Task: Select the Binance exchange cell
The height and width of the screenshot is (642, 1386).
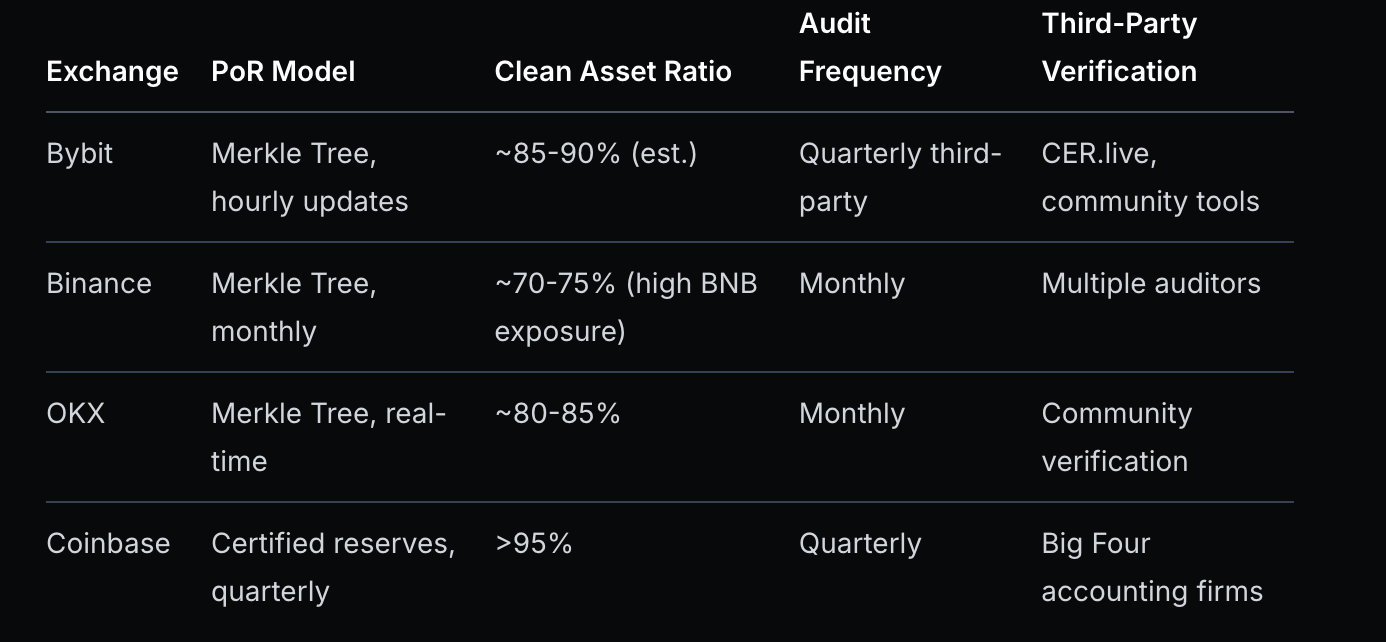Action: click(x=99, y=284)
